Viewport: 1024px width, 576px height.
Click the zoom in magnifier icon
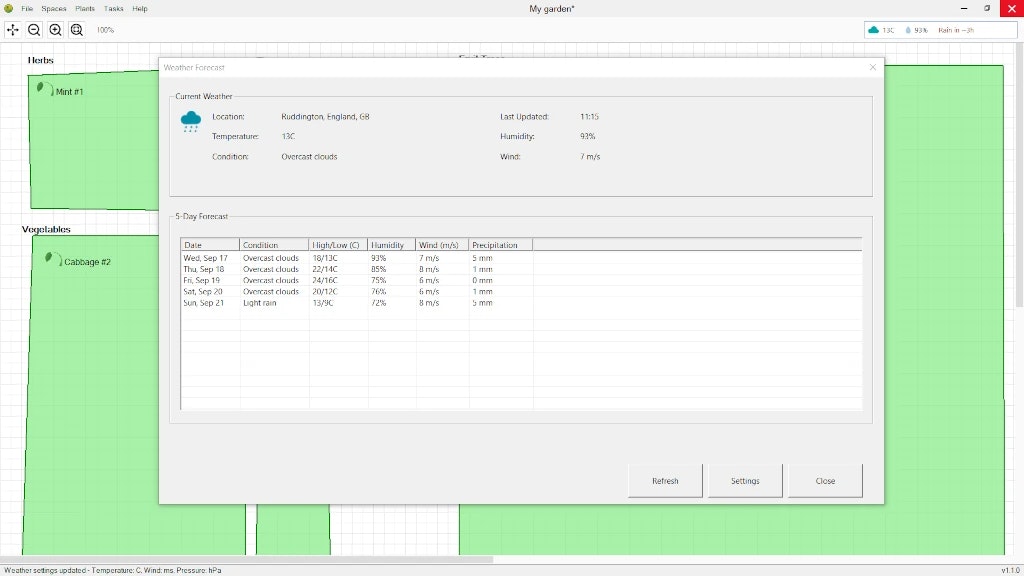coord(55,30)
